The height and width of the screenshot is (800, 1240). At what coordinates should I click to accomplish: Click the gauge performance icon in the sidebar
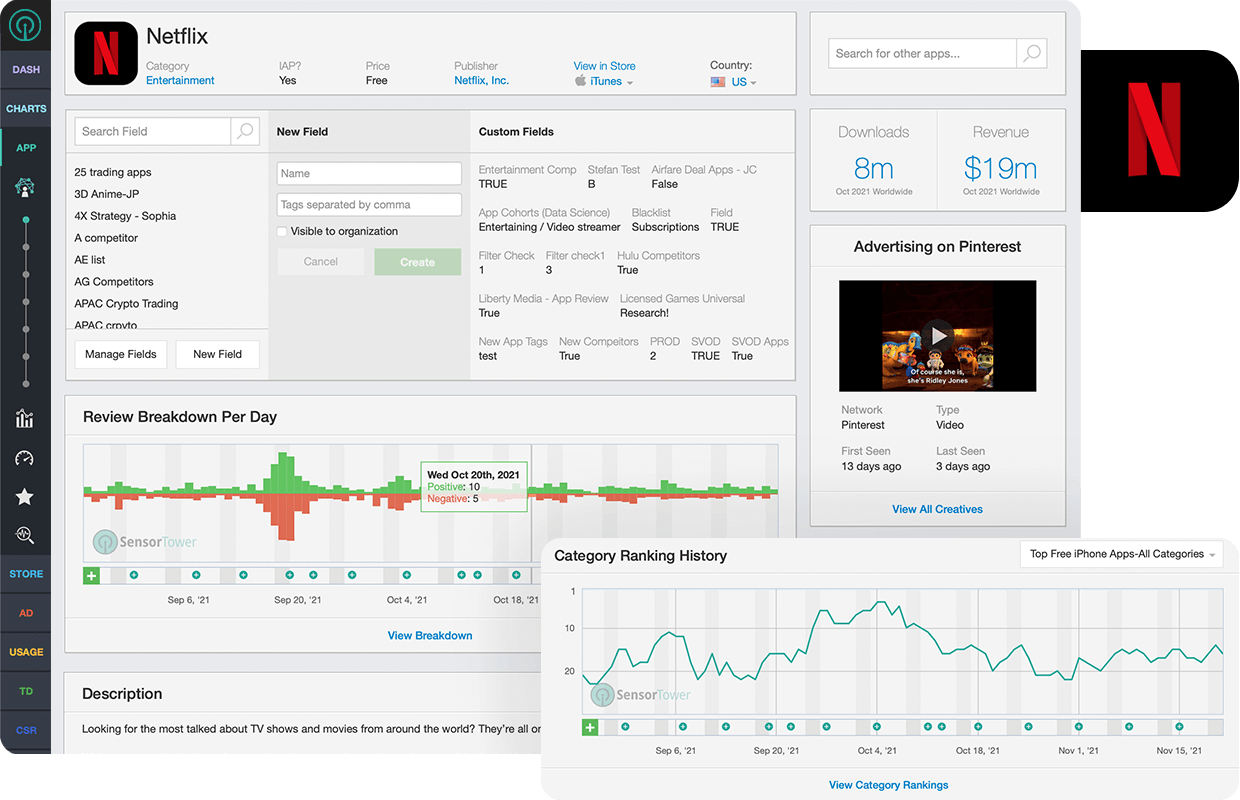point(25,458)
